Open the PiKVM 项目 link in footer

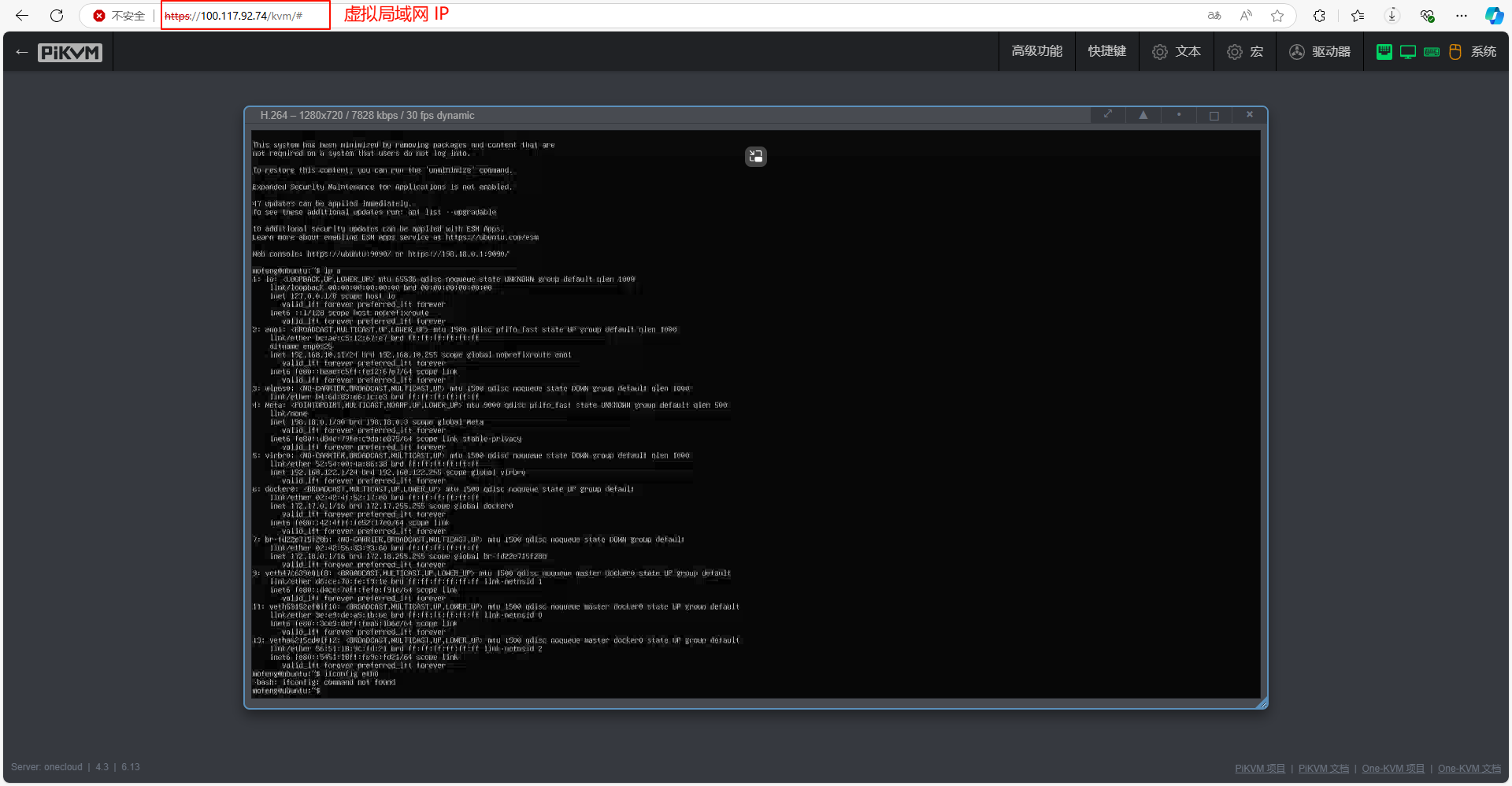tap(1259, 769)
